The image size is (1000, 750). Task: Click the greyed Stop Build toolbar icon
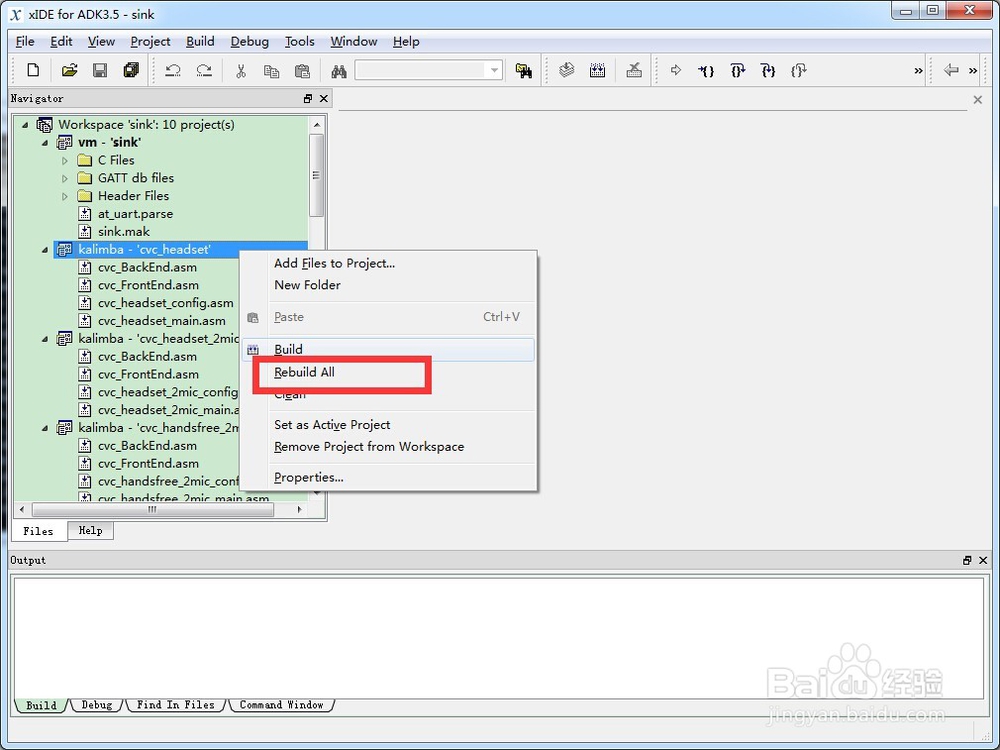tap(634, 70)
